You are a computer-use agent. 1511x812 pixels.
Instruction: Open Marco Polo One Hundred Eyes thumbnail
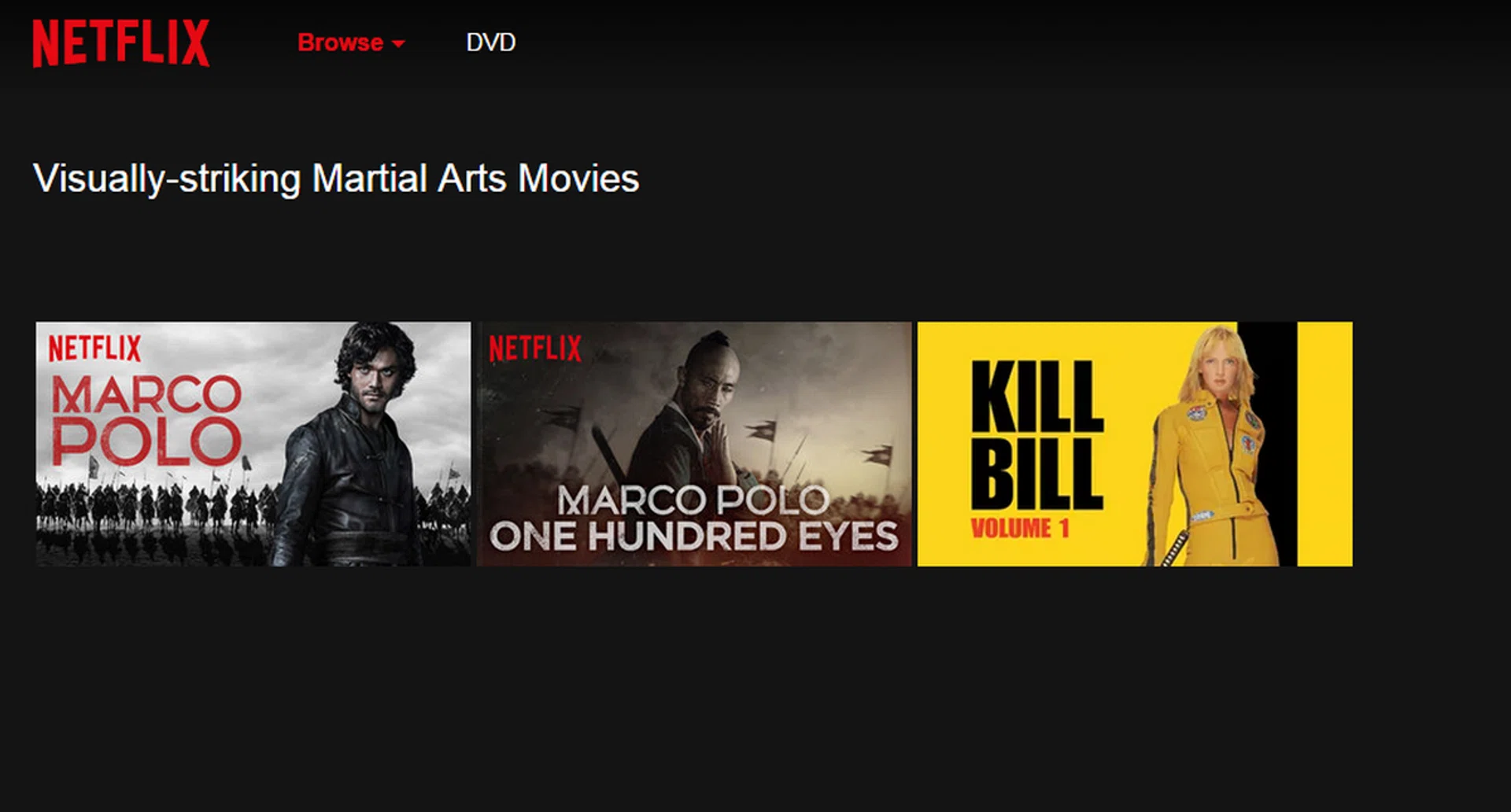(x=694, y=444)
